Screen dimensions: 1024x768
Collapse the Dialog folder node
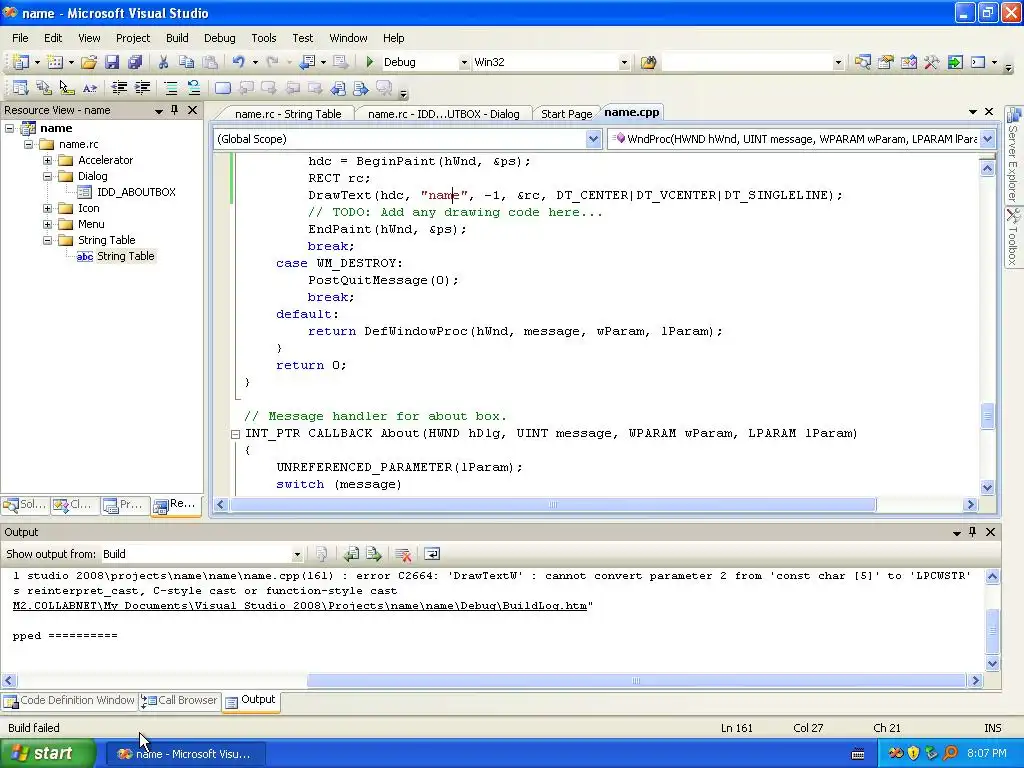[47, 176]
